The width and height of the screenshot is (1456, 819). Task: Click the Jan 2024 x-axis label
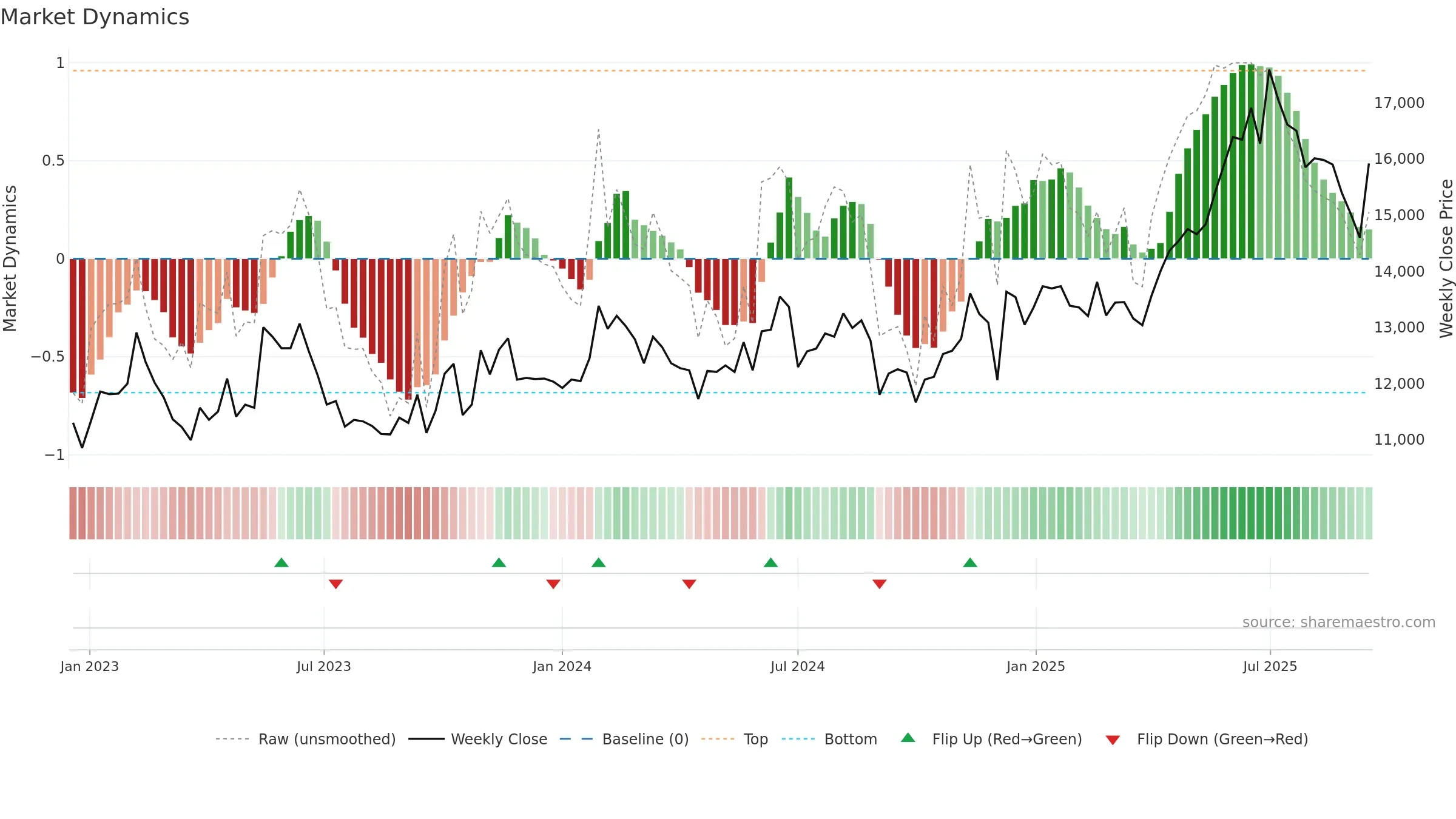coord(562,666)
